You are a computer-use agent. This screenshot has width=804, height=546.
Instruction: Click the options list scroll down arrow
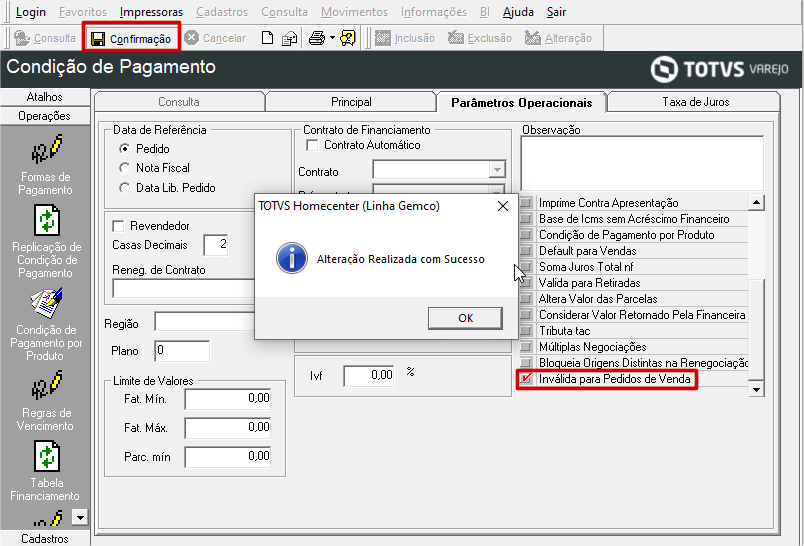coord(756,390)
